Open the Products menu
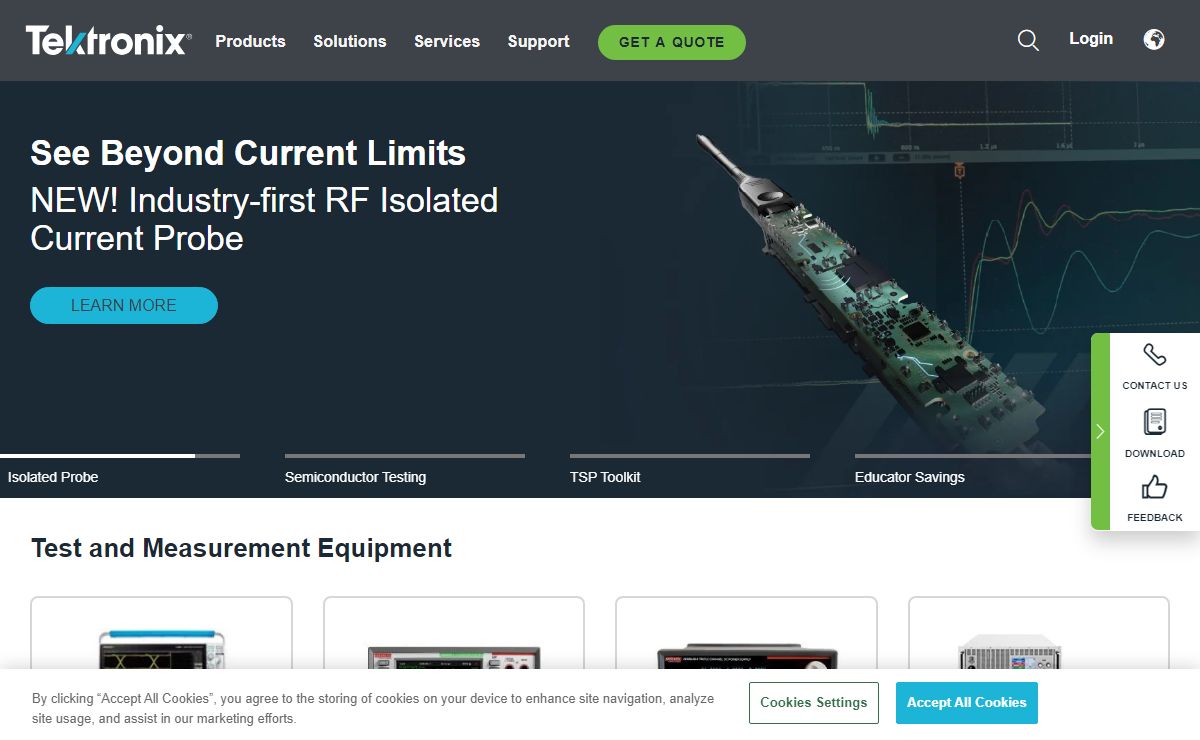This screenshot has height=740, width=1200. tap(250, 41)
